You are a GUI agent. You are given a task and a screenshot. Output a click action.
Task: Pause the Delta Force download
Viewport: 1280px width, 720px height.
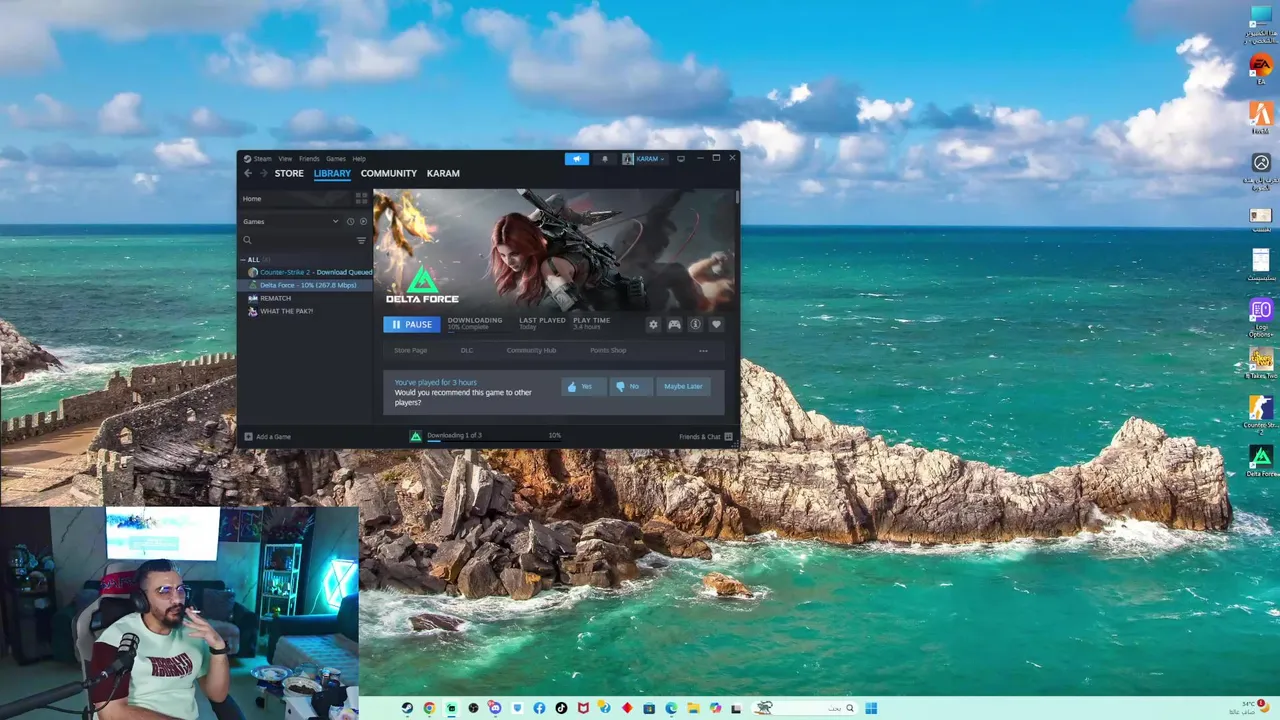click(x=412, y=324)
